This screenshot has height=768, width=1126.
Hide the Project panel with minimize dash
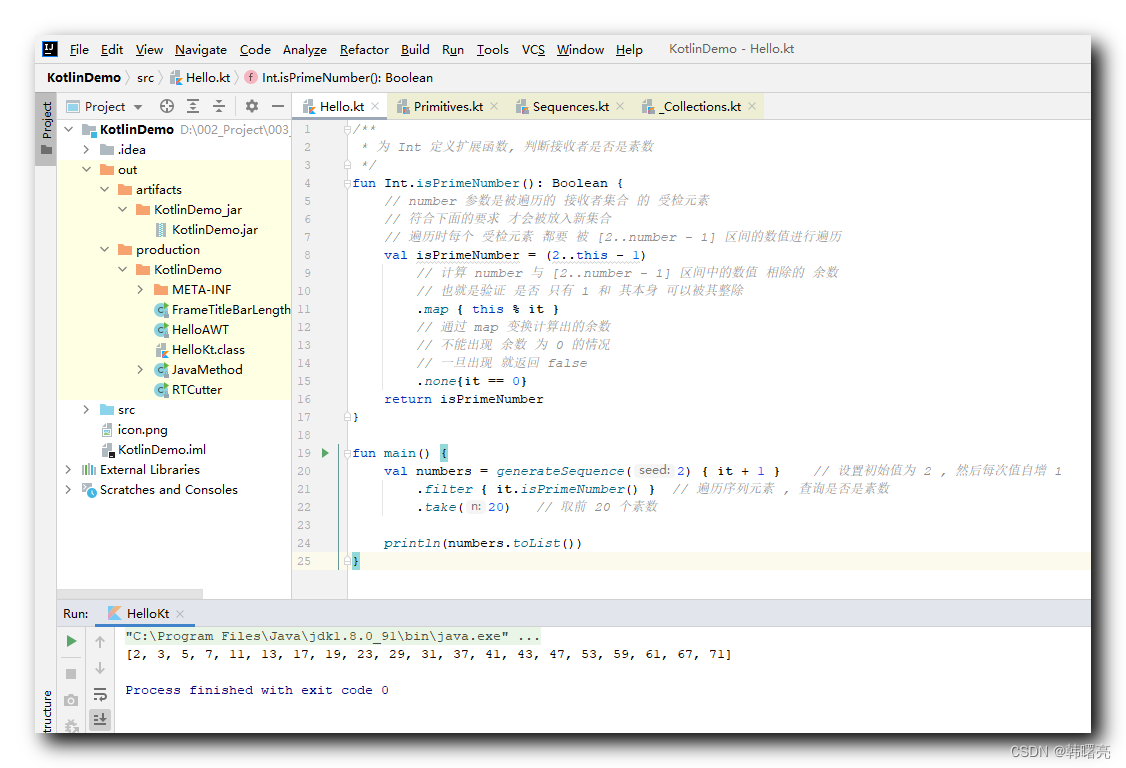[278, 106]
